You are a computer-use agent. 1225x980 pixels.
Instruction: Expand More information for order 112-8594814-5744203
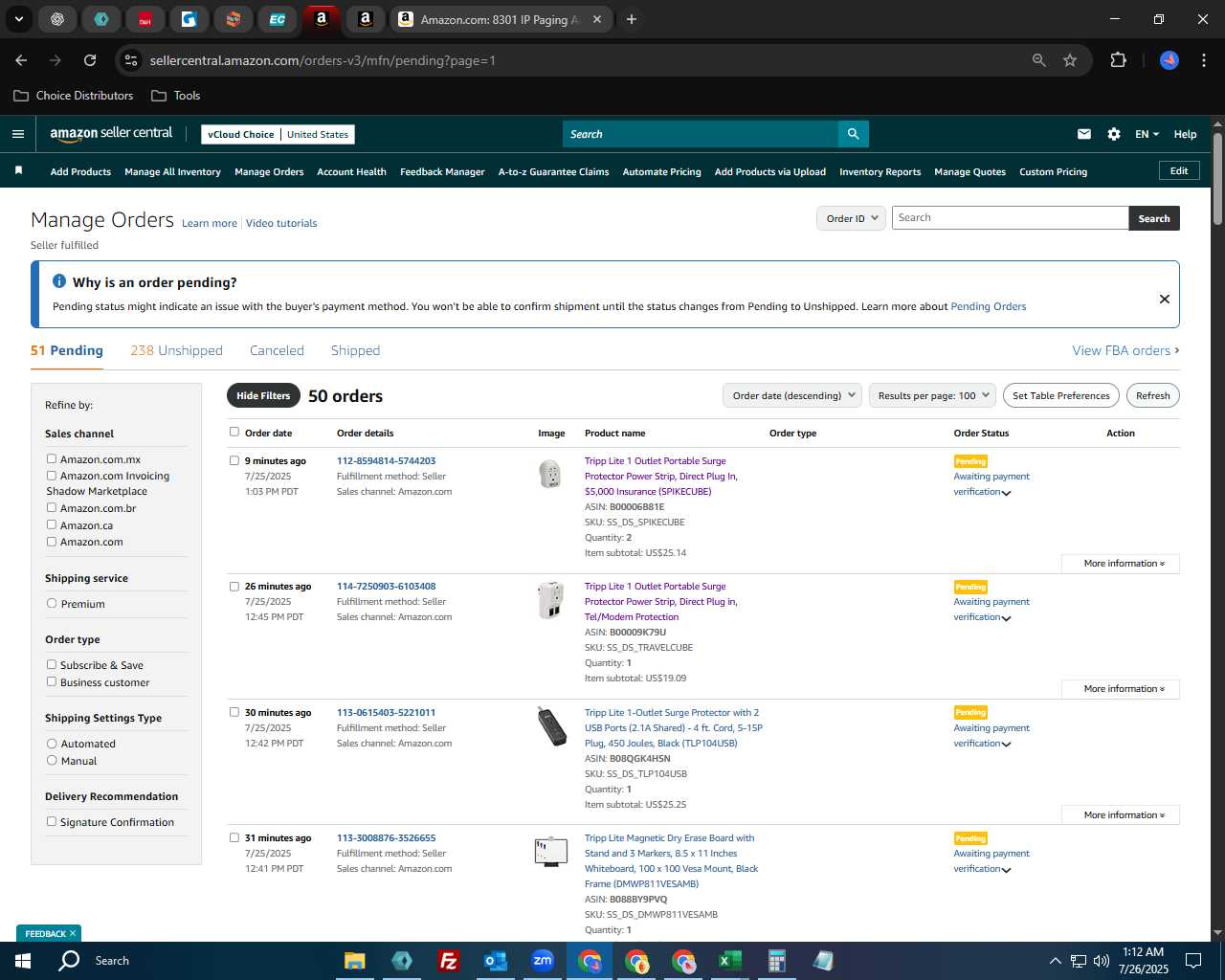click(x=1120, y=564)
